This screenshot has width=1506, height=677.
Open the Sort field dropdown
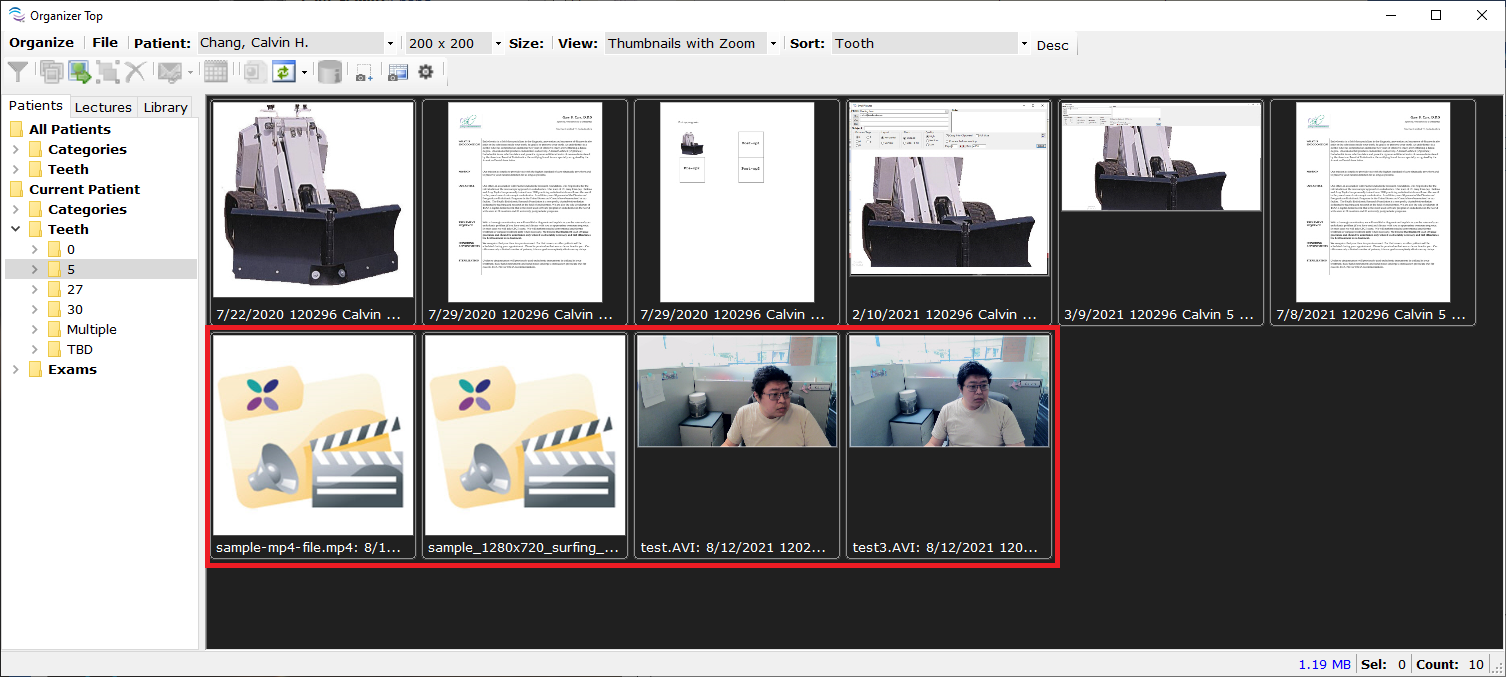1024,44
